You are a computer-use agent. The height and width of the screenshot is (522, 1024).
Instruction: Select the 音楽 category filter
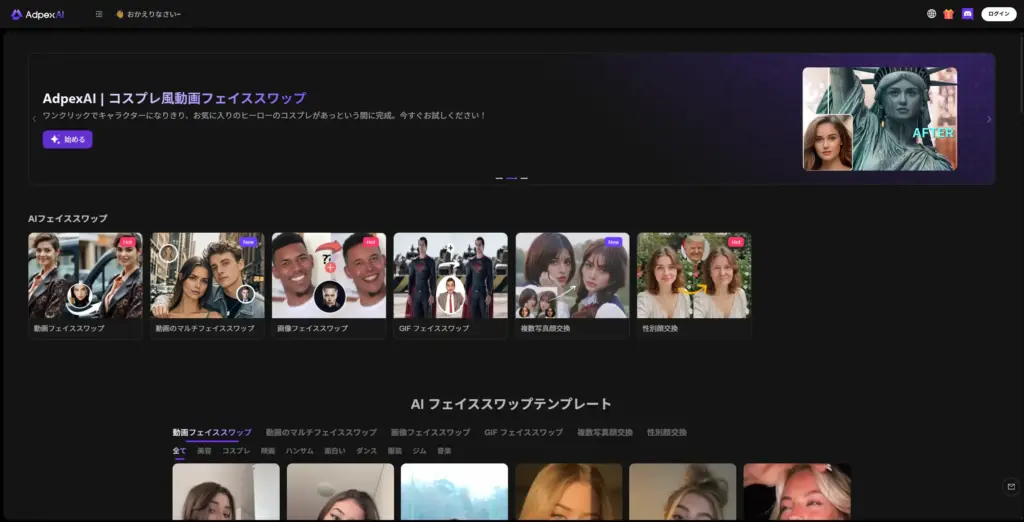click(x=444, y=451)
